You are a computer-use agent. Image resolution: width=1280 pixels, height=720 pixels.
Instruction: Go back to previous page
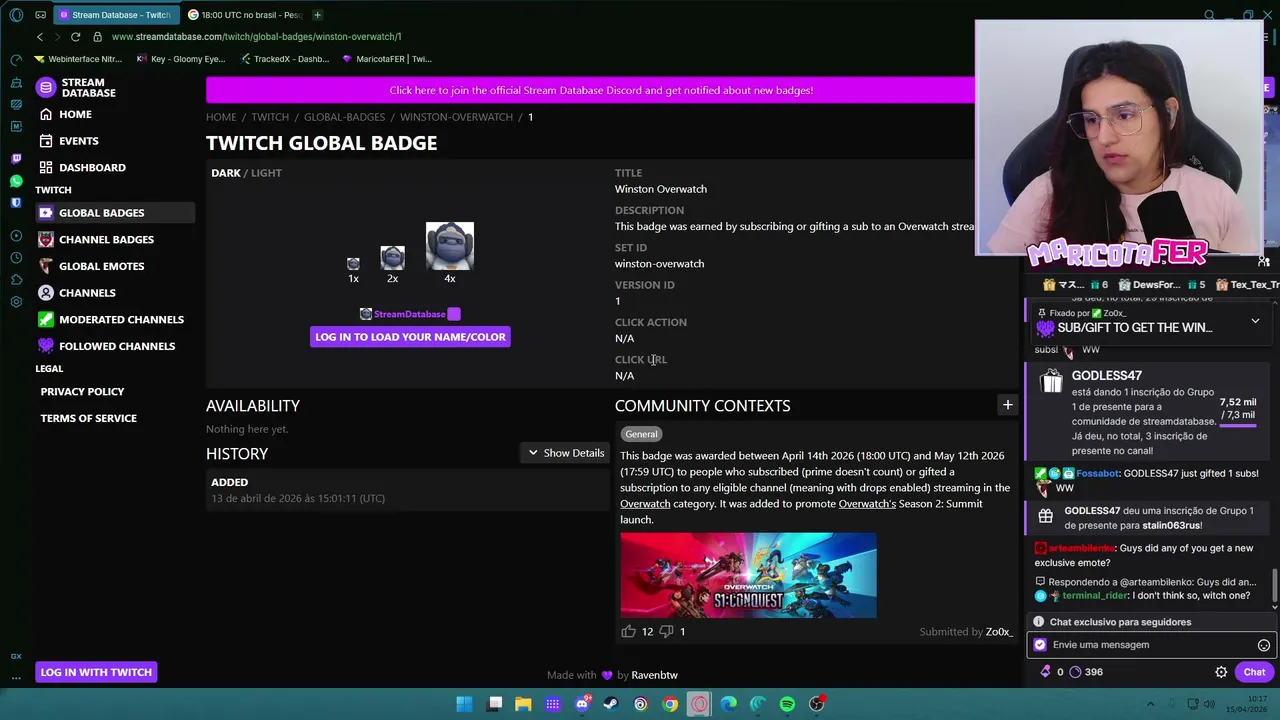40,37
